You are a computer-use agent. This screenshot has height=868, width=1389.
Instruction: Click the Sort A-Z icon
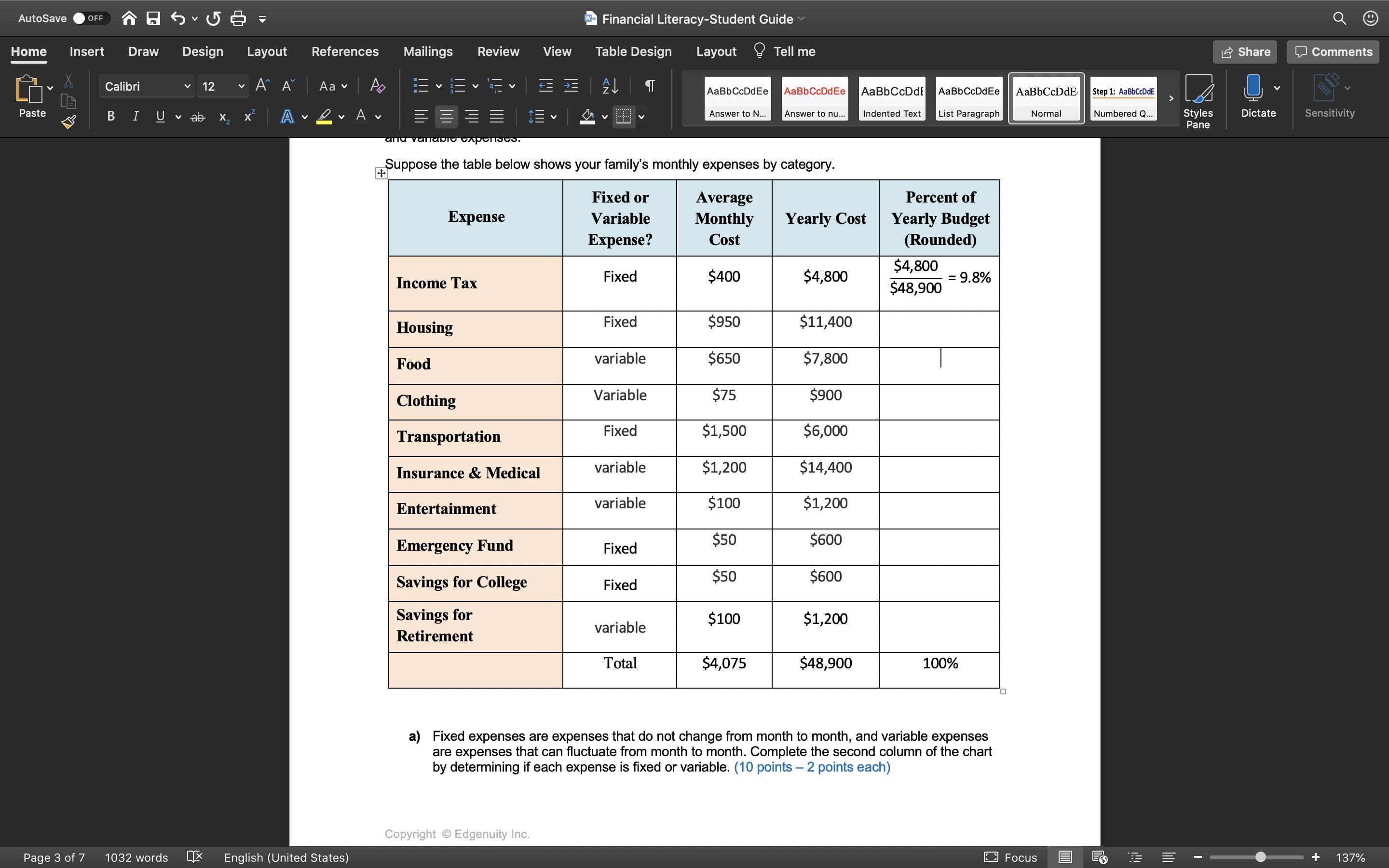coord(610,86)
